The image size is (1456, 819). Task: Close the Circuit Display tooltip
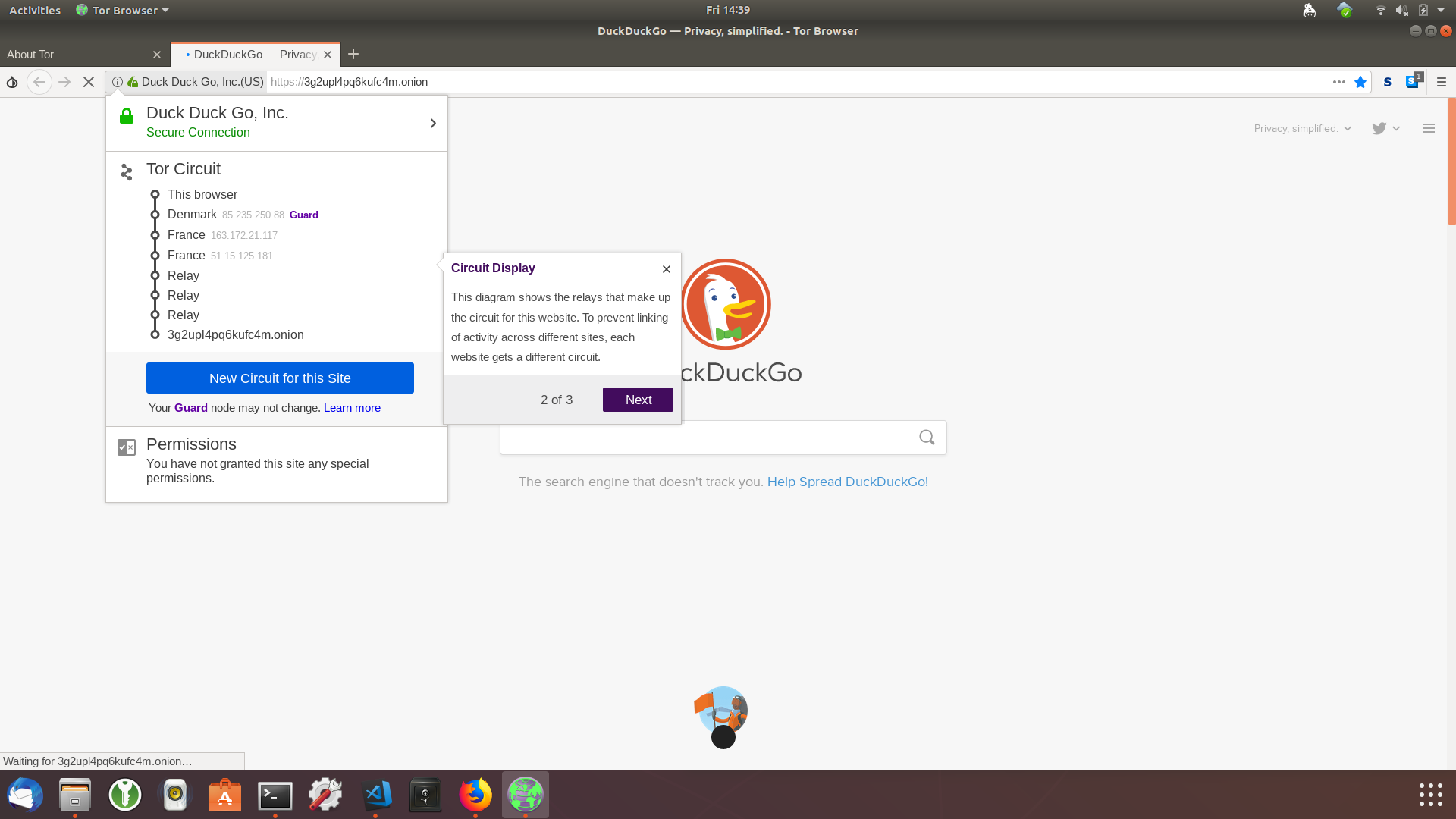(666, 269)
